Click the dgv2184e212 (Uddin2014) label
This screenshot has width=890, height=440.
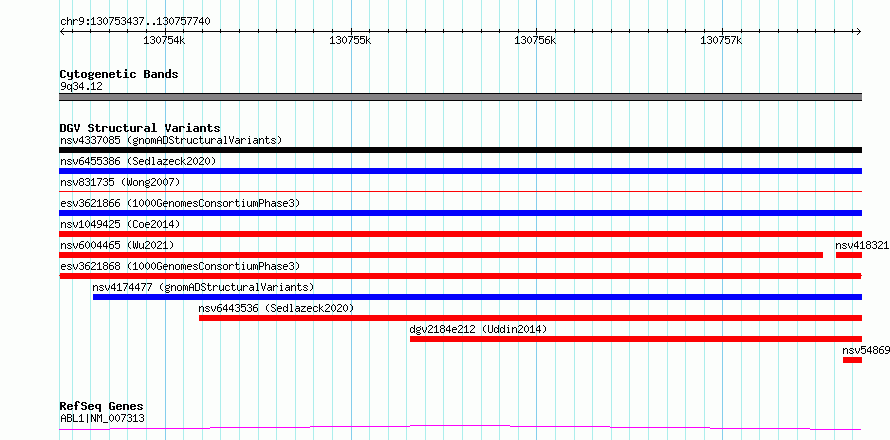tap(478, 329)
